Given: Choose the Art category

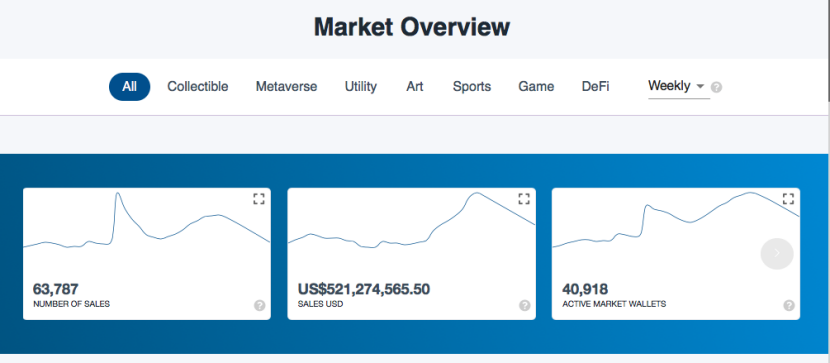Looking at the screenshot, I should pos(414,87).
